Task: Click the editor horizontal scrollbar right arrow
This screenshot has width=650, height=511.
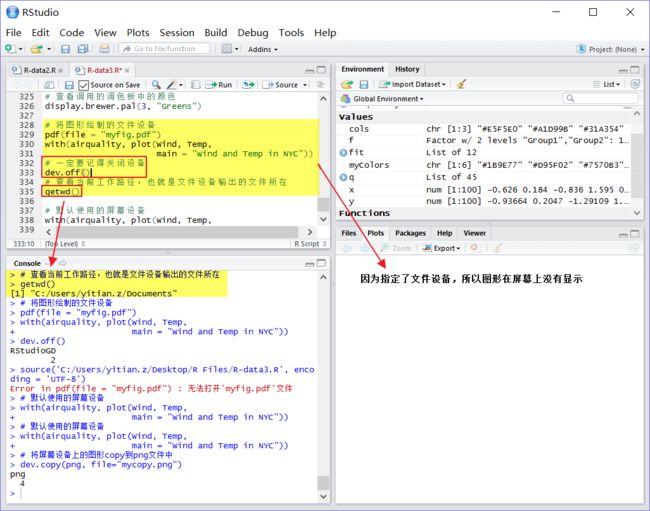Action: 310,232
